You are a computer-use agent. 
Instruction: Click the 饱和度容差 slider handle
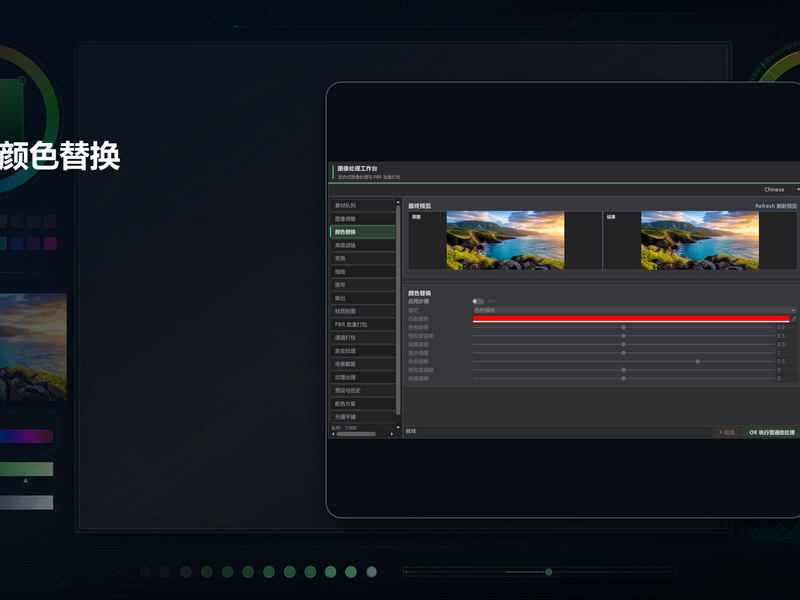pos(623,336)
